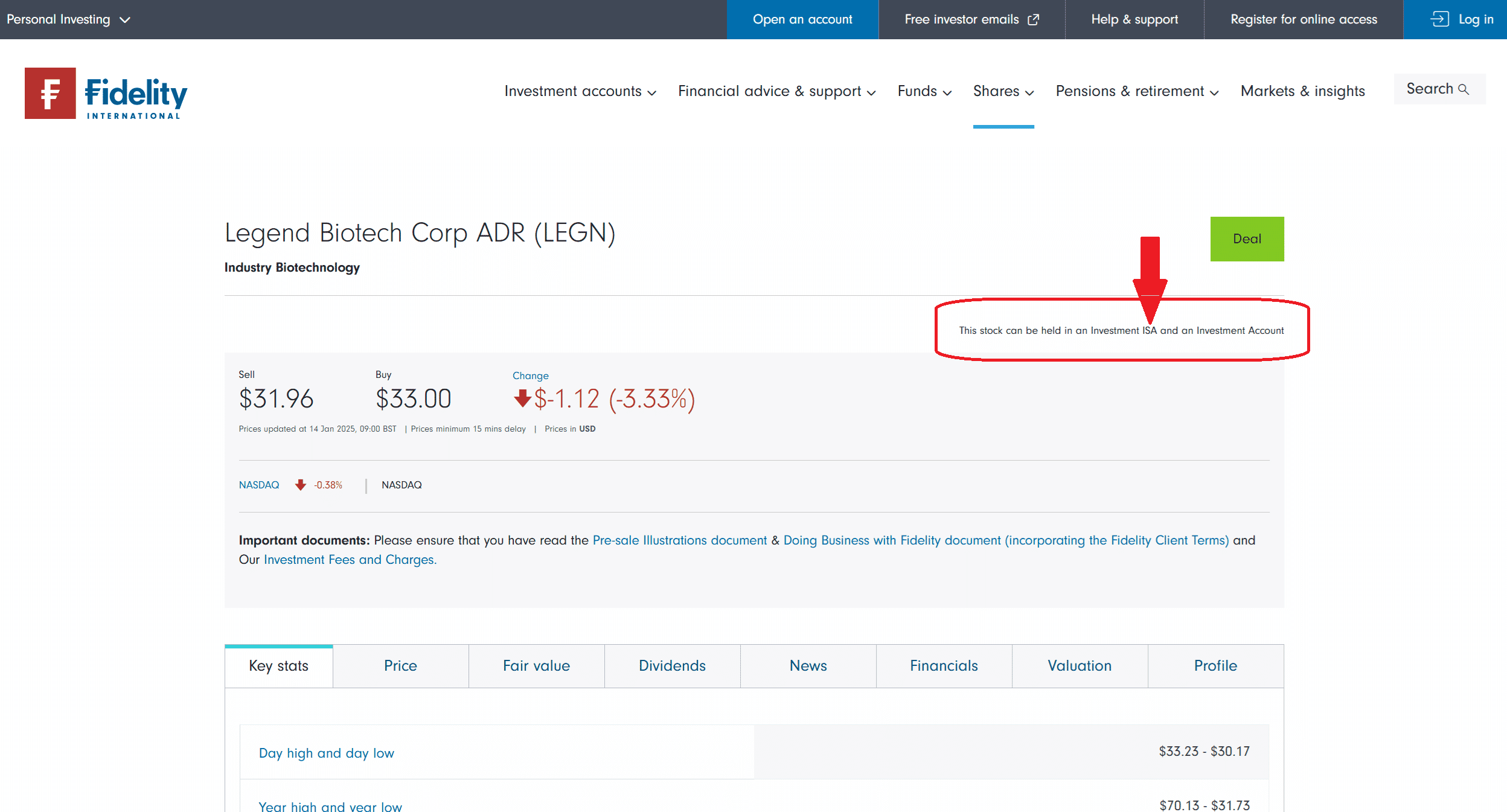This screenshot has height=812, width=1507.
Task: Click Day high and day low row
Action: [327, 753]
